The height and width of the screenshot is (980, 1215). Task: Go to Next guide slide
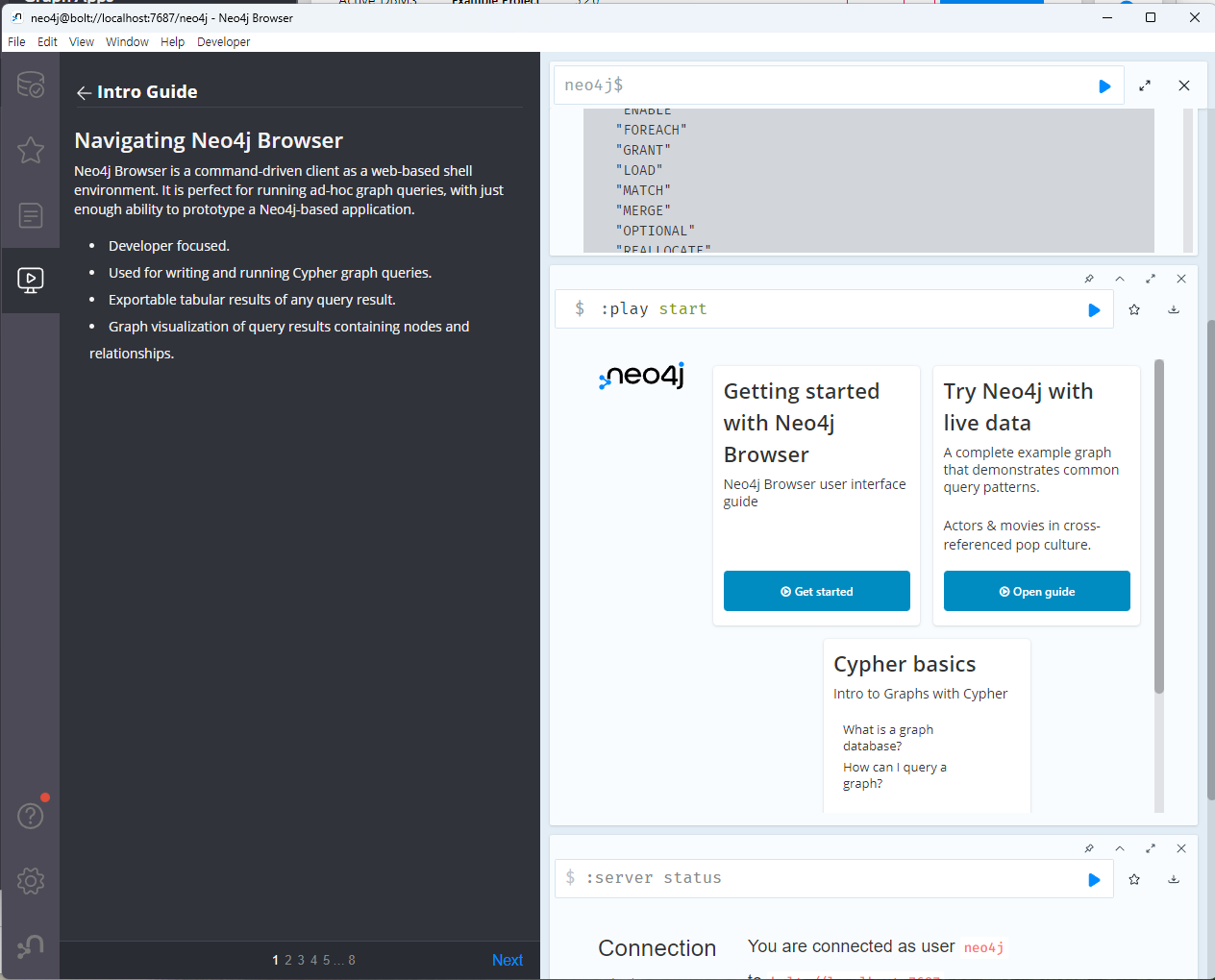point(508,960)
